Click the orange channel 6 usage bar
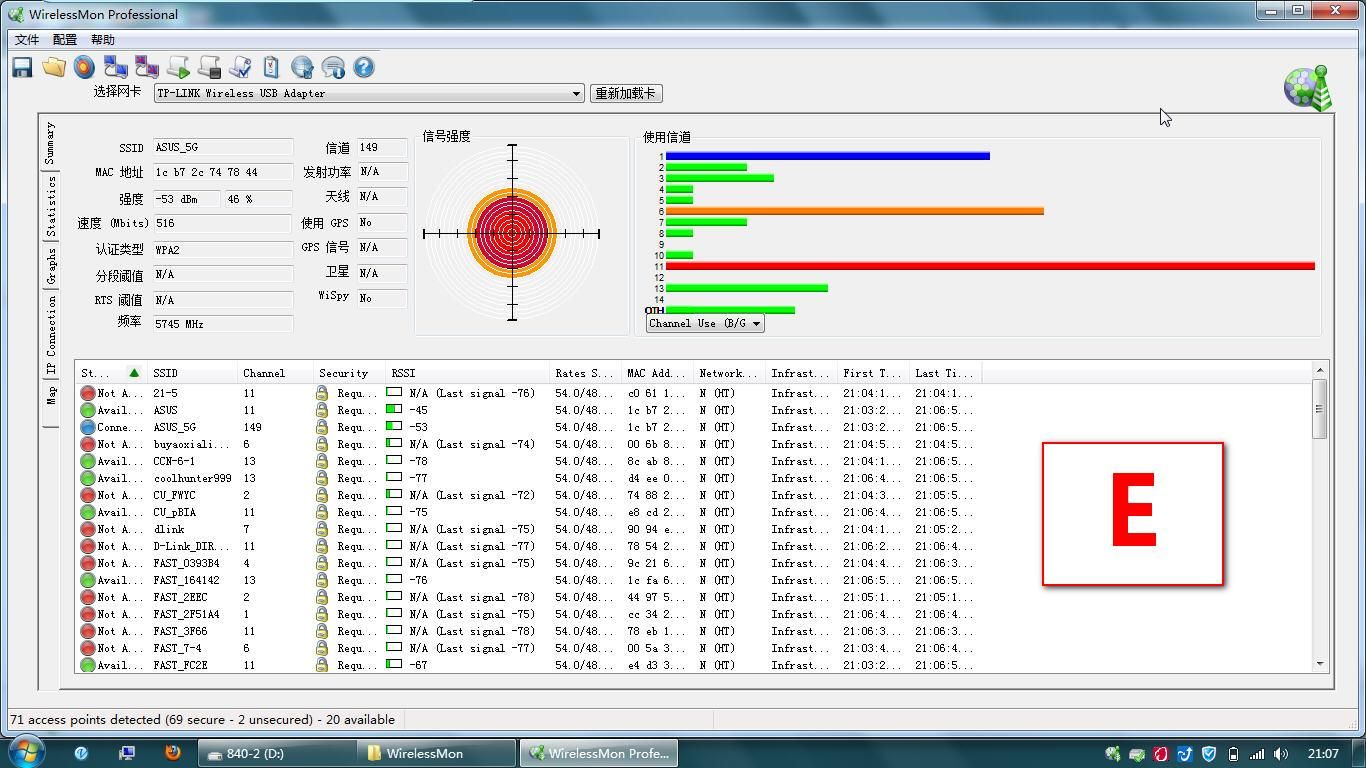Screen dimensions: 1366x768 (x=855, y=211)
